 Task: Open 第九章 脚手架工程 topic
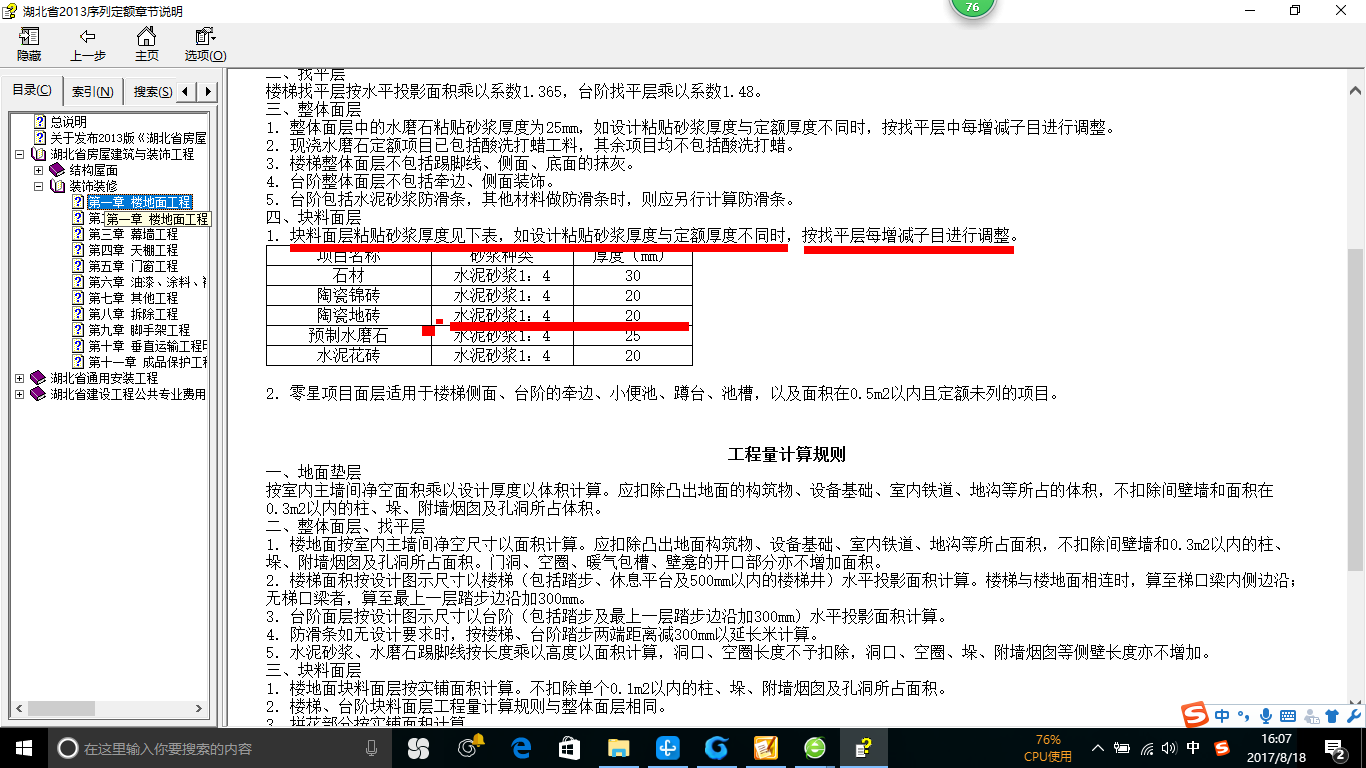[x=139, y=330]
